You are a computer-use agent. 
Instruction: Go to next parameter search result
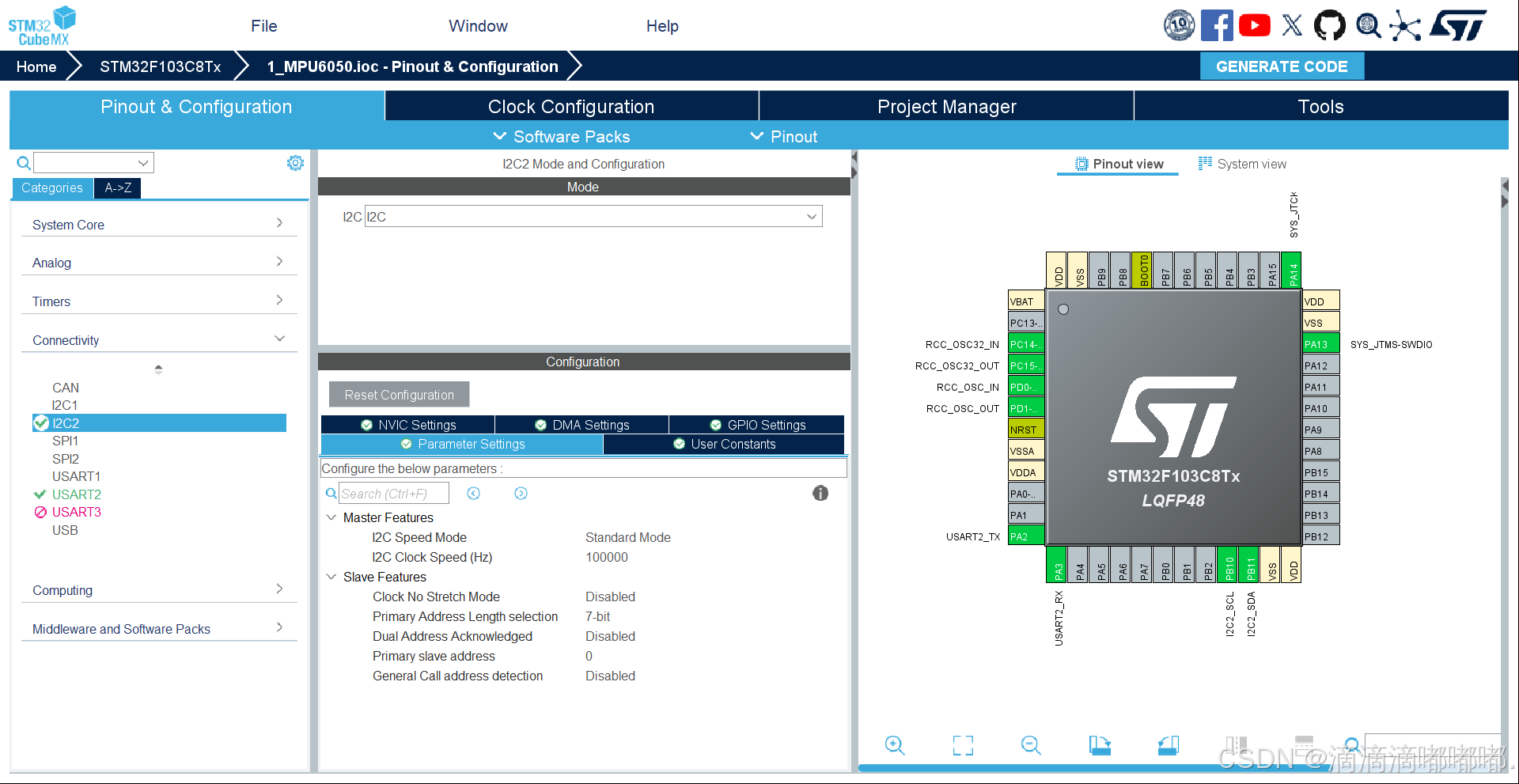pos(521,493)
